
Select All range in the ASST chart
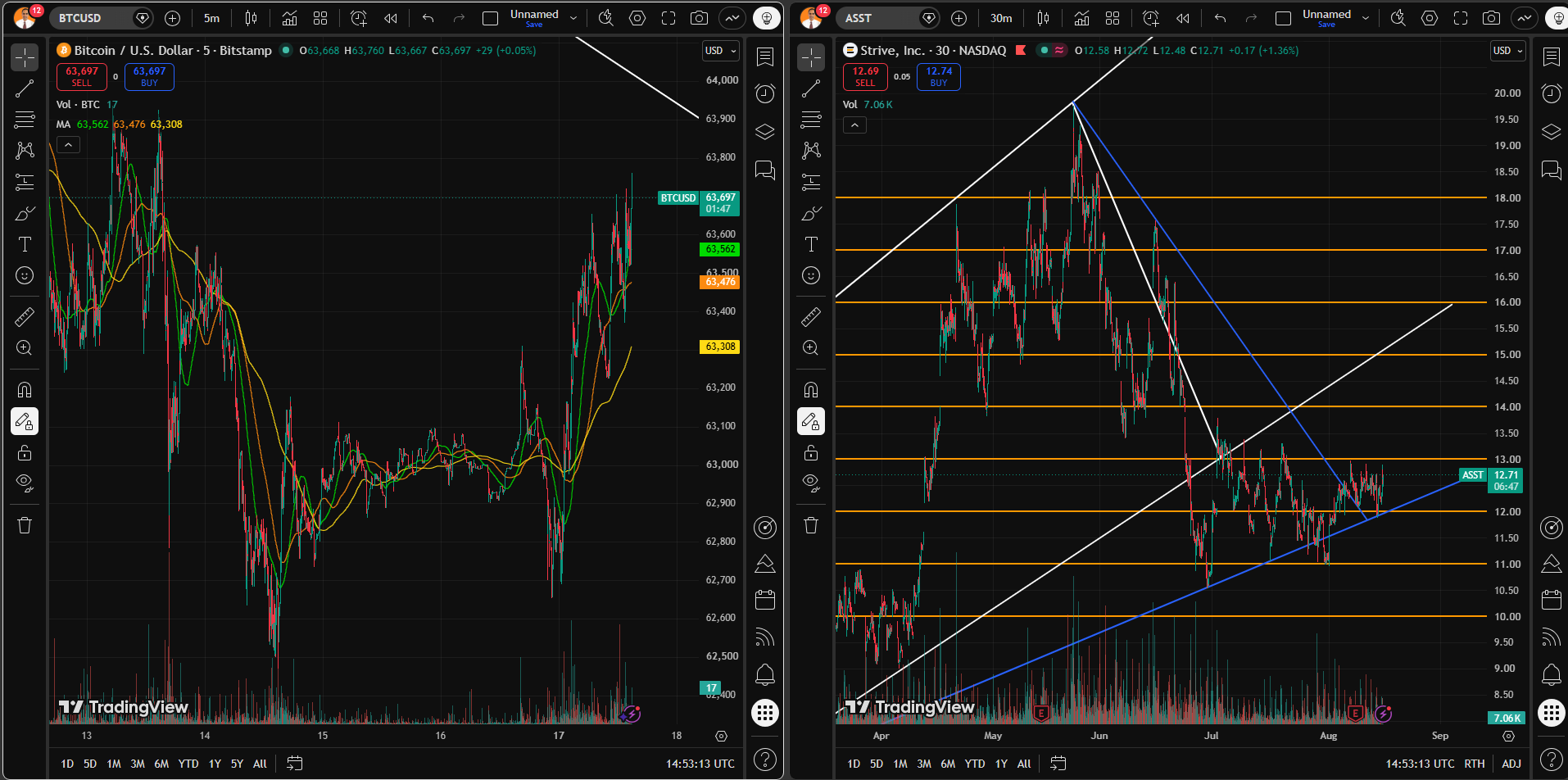(x=1024, y=764)
